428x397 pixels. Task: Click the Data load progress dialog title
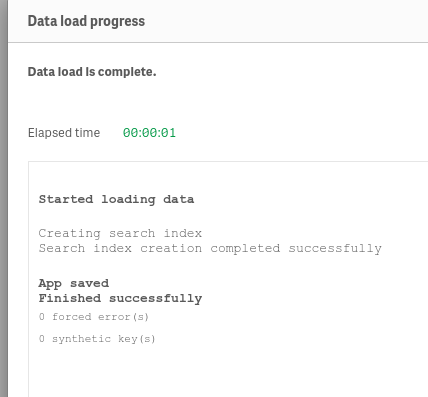[x=86, y=21]
